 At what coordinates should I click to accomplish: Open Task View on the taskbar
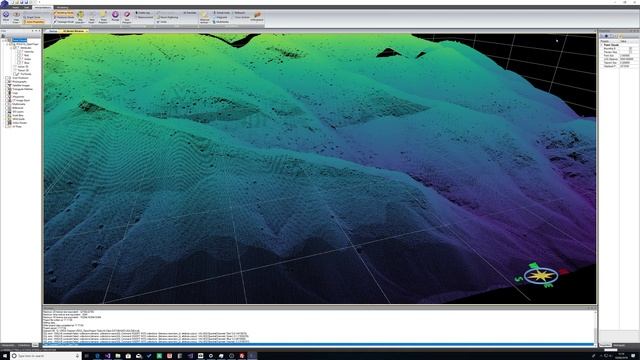pyautogui.click(x=87, y=356)
